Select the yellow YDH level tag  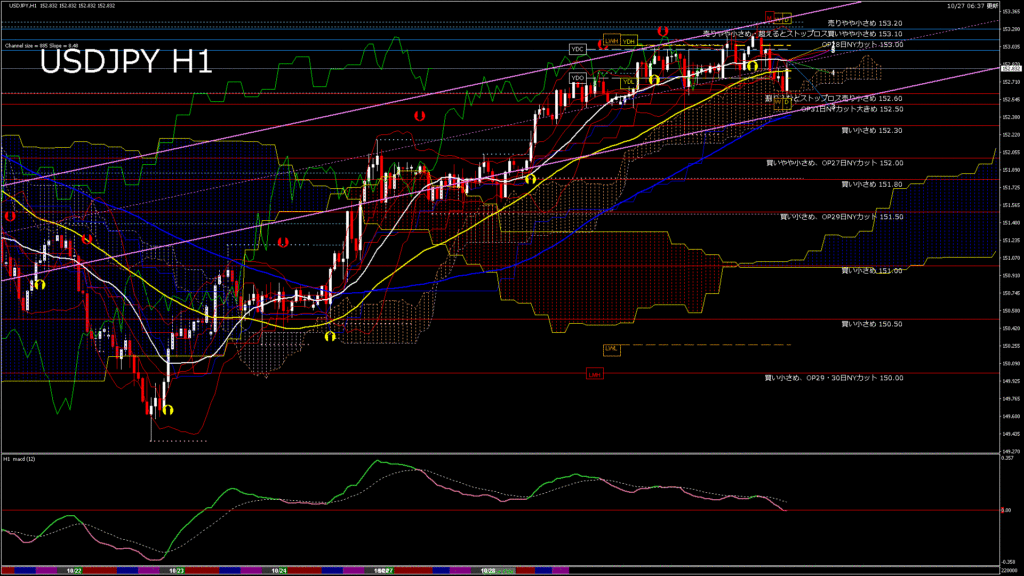[628, 41]
